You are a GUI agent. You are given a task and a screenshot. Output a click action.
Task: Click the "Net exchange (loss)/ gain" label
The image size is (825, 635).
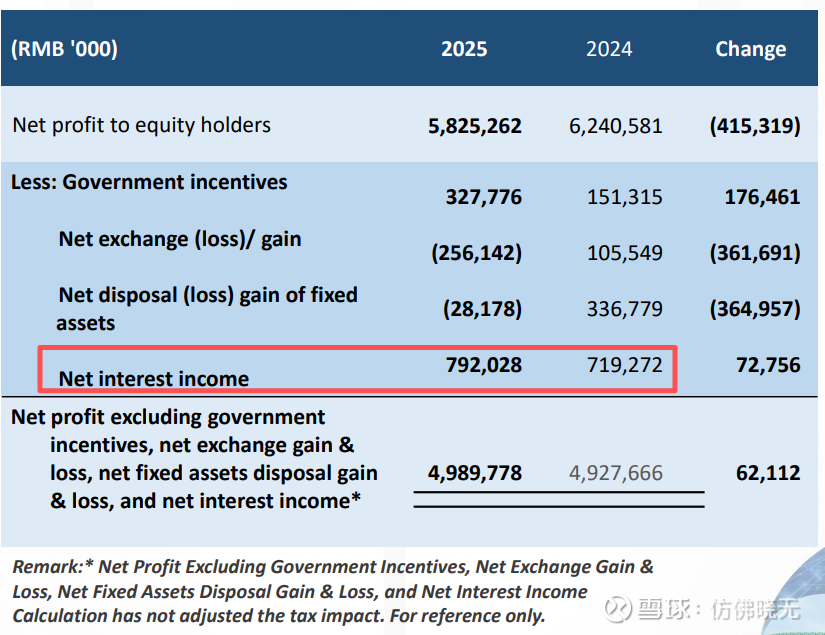tap(180, 239)
